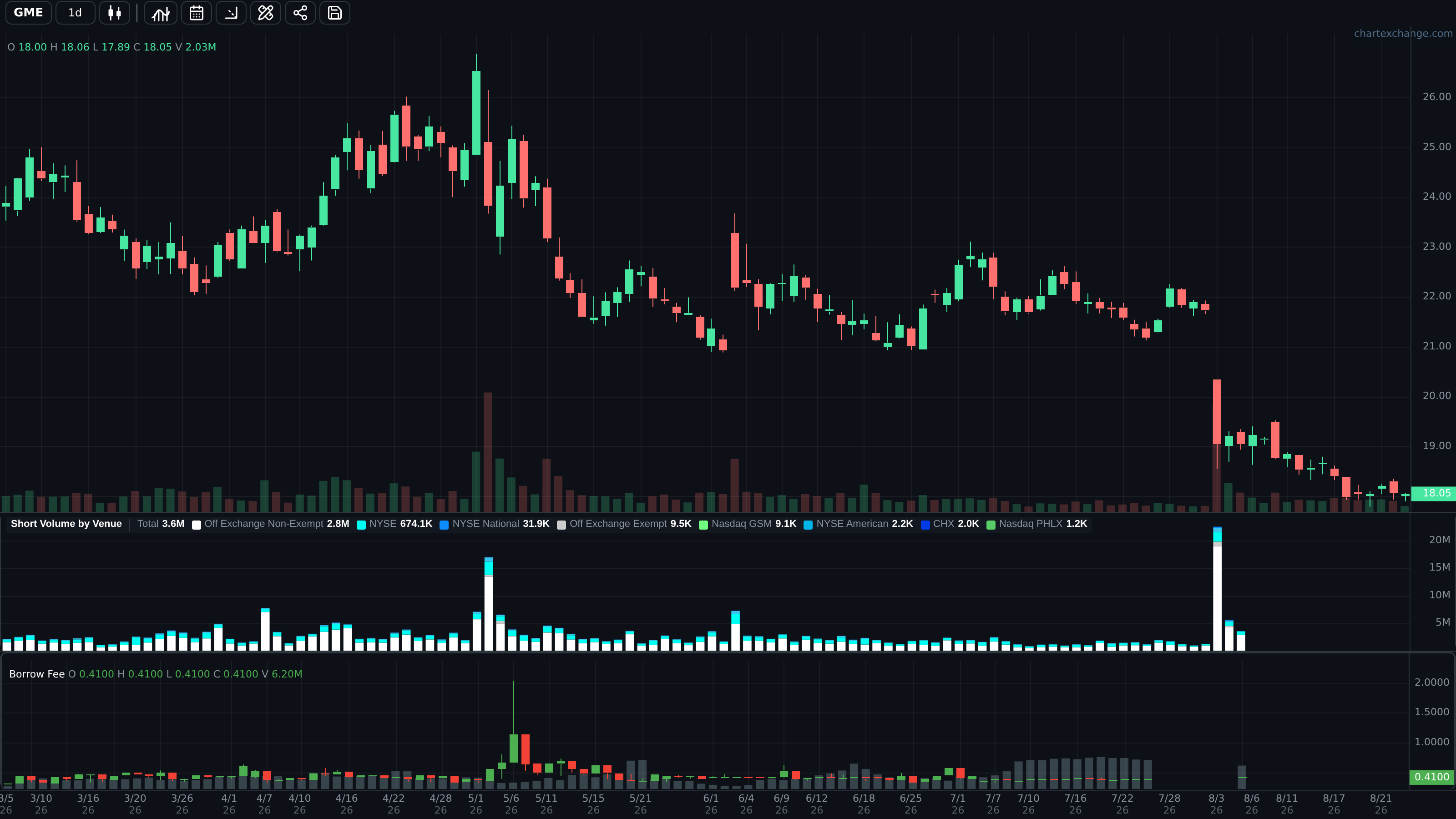Viewport: 1456px width, 819px height.
Task: Open the drawing tools pencil-ruler icon
Action: (x=266, y=12)
